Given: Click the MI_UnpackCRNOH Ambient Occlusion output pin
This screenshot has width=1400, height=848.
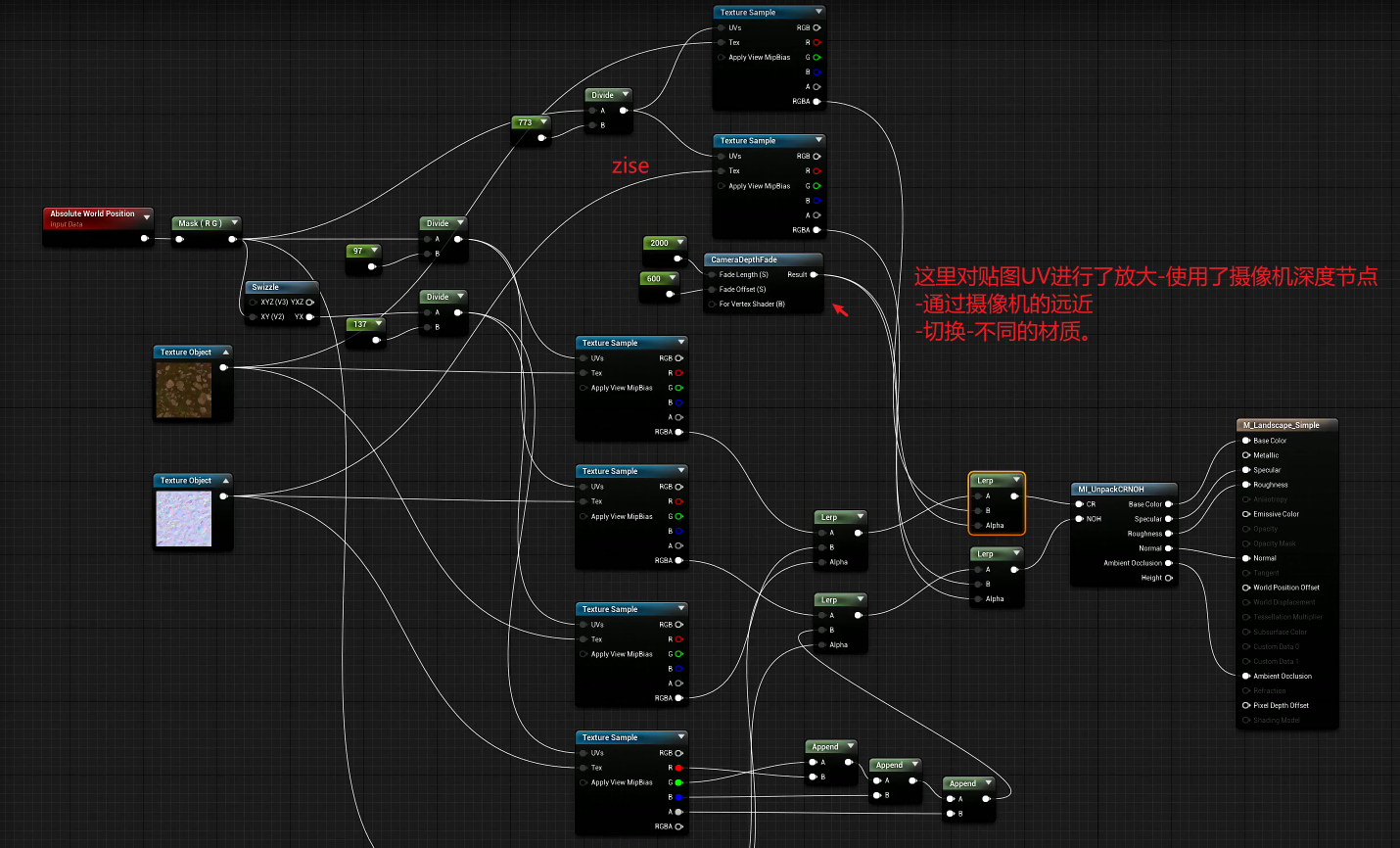Looking at the screenshot, I should click(1168, 563).
